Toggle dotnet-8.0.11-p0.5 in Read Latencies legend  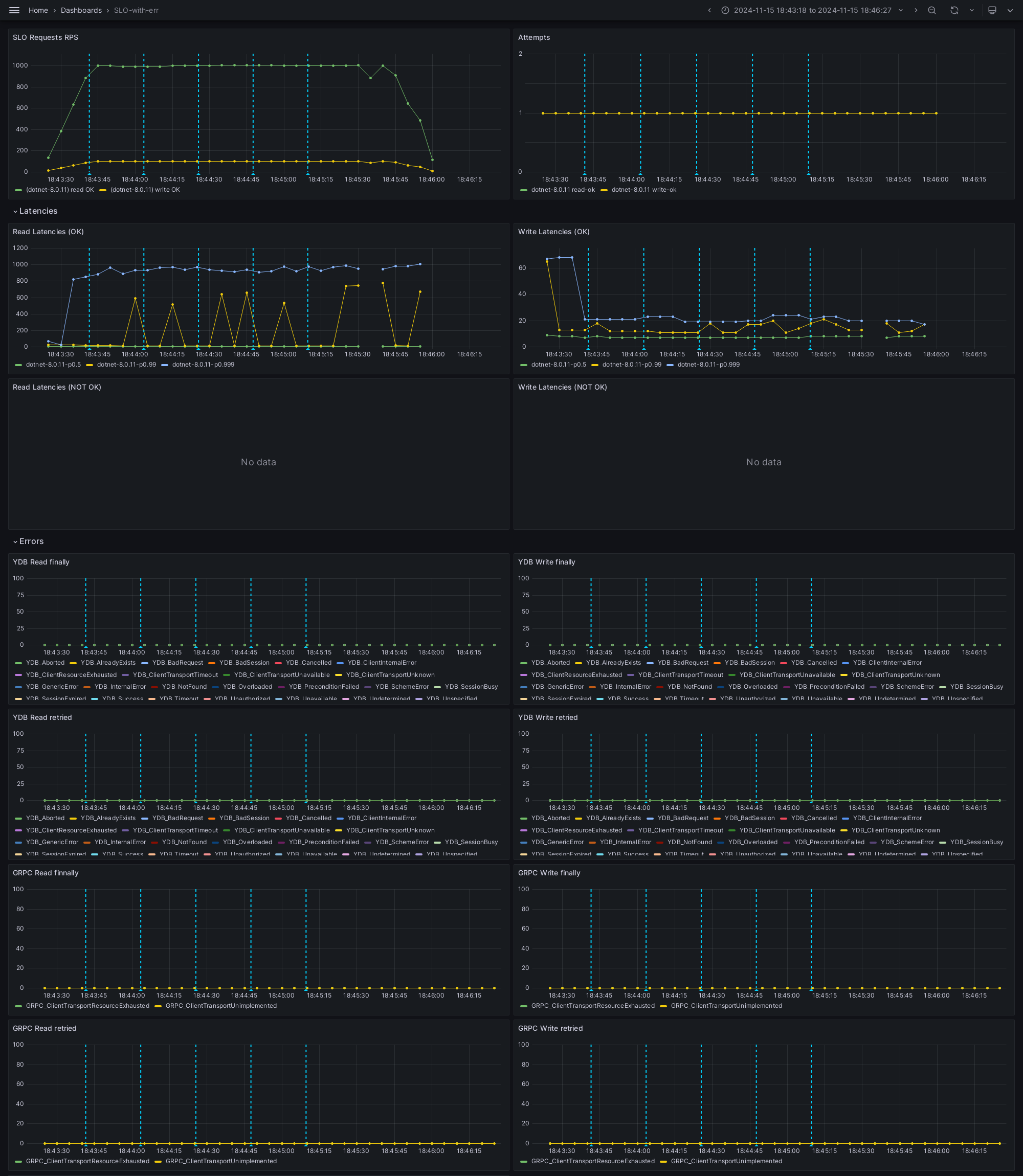(x=54, y=365)
